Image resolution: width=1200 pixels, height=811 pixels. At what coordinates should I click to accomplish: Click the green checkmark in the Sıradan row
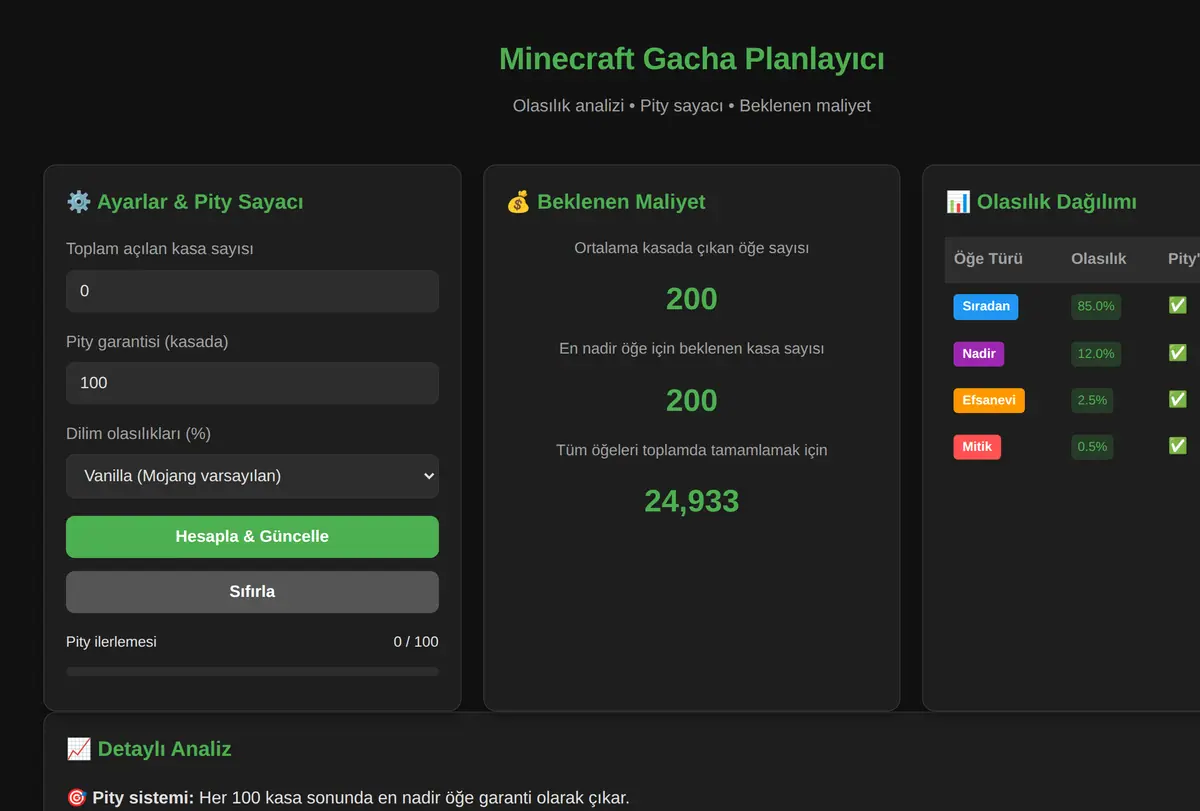(1177, 305)
